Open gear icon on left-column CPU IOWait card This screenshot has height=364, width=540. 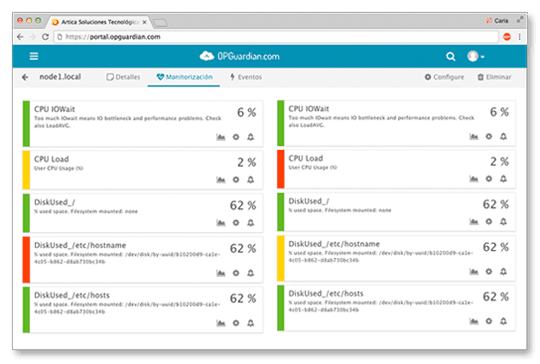236,137
